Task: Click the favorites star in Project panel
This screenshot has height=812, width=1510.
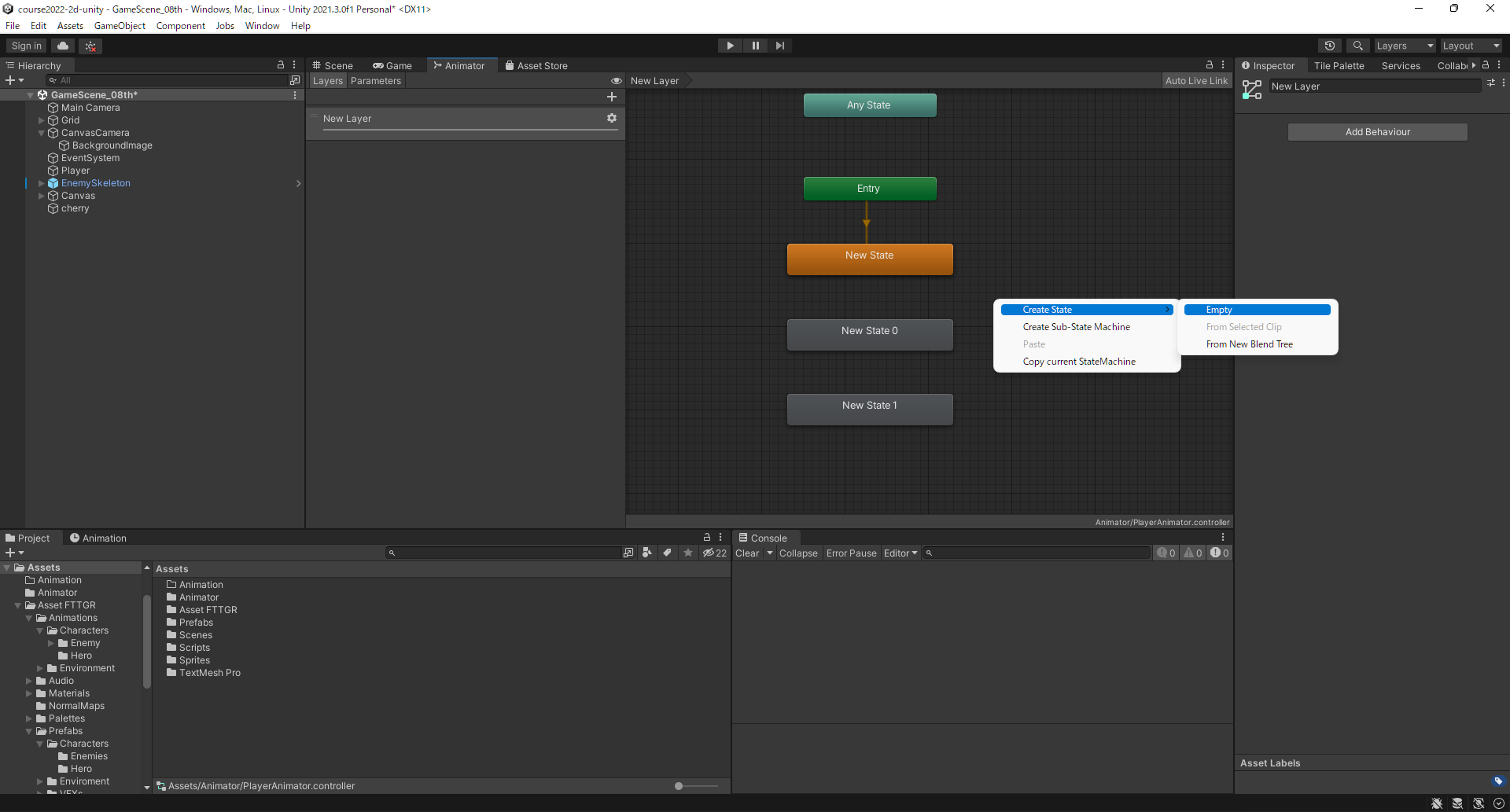Action: pos(687,553)
